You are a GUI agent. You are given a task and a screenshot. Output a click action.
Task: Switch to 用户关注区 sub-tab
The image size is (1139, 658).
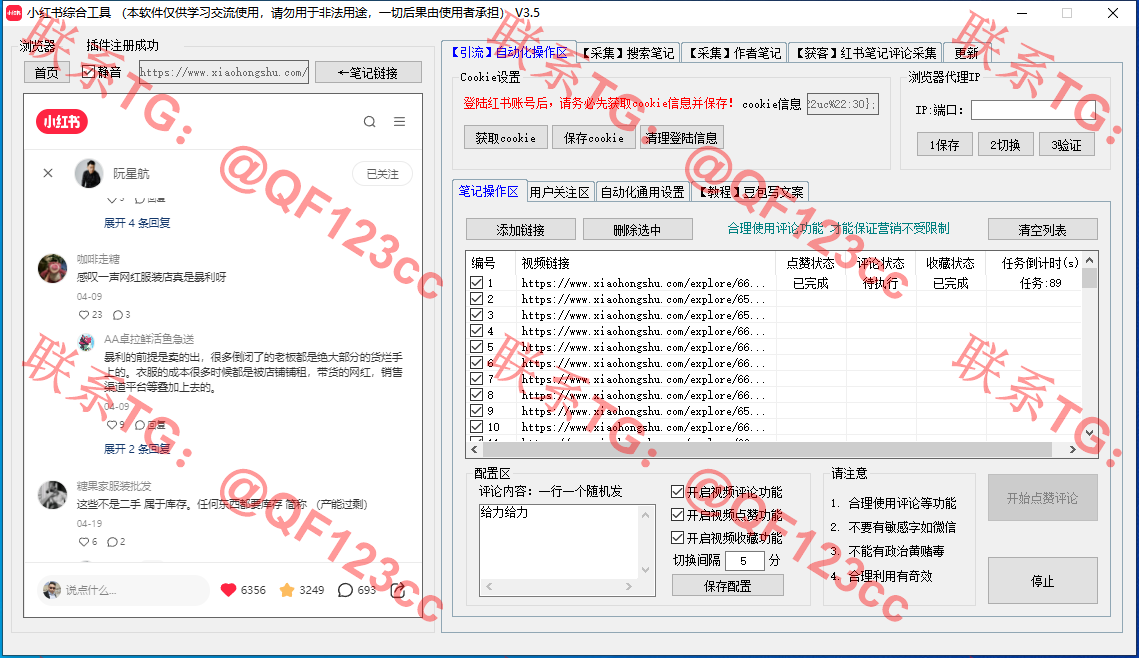pyautogui.click(x=559, y=192)
